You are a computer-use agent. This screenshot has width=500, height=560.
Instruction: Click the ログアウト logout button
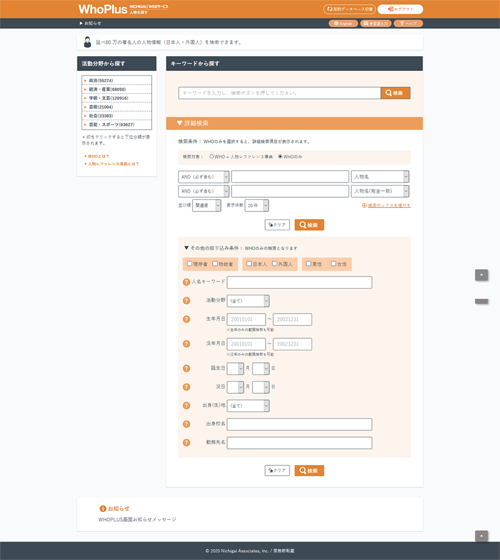click(x=400, y=9)
